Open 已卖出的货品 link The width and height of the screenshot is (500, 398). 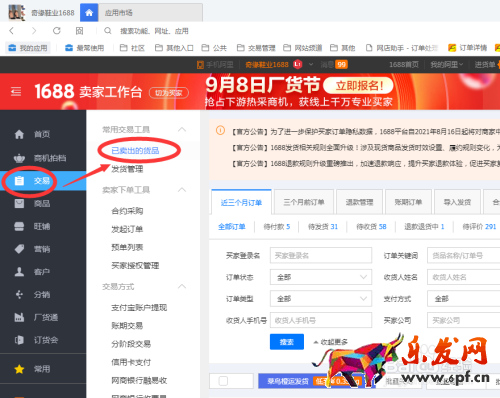tap(135, 151)
